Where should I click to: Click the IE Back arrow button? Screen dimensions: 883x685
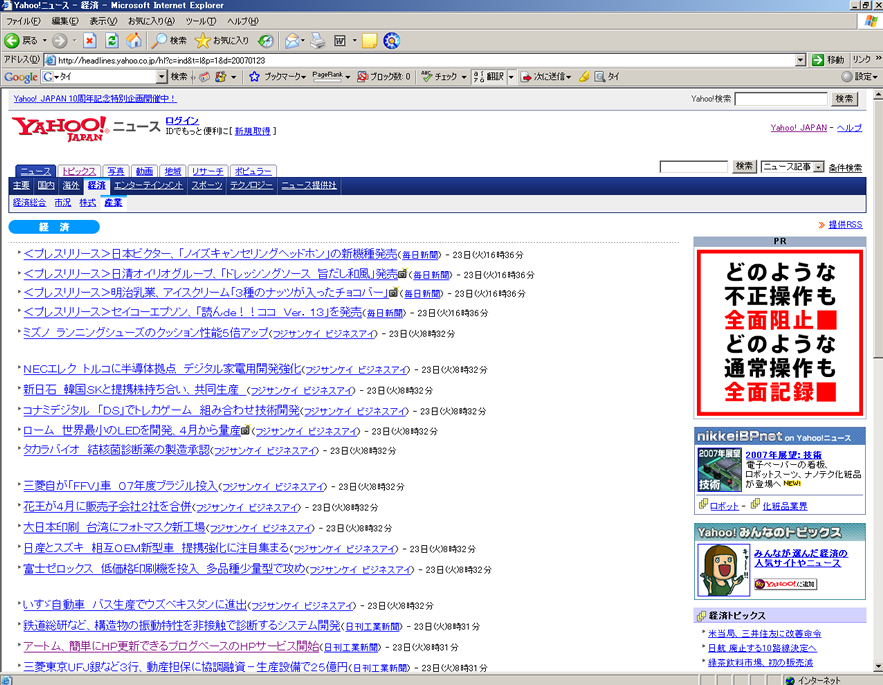coord(12,41)
